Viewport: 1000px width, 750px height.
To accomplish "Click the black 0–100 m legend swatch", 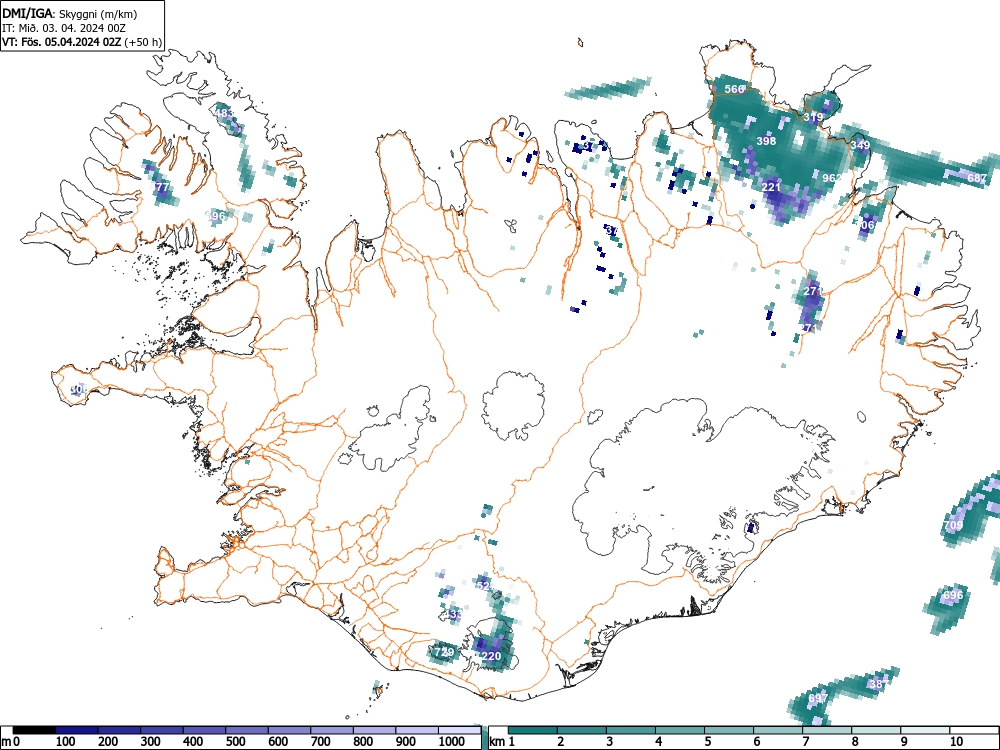I will click(x=34, y=730).
